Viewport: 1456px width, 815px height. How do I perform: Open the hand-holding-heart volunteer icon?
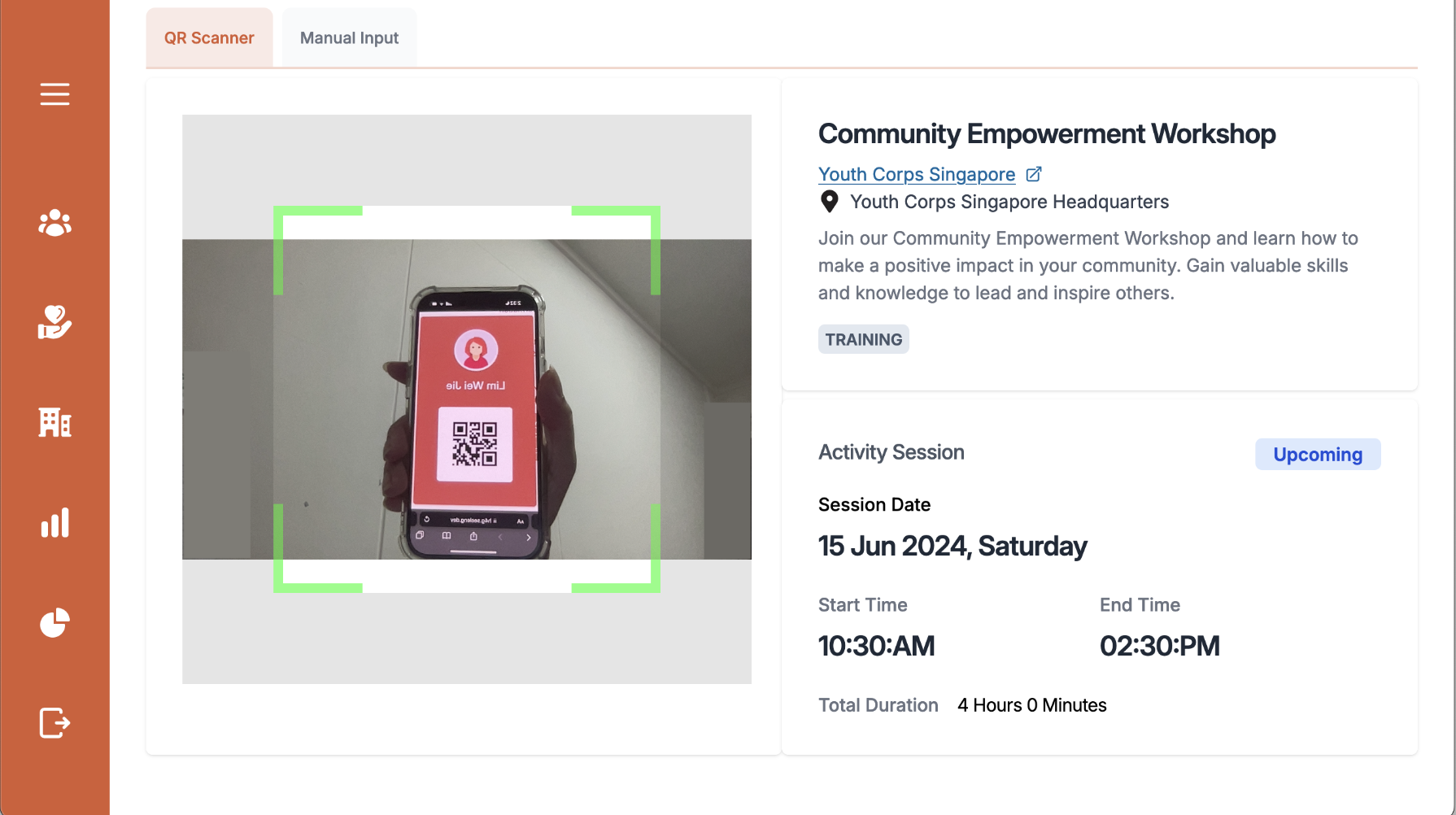(54, 322)
